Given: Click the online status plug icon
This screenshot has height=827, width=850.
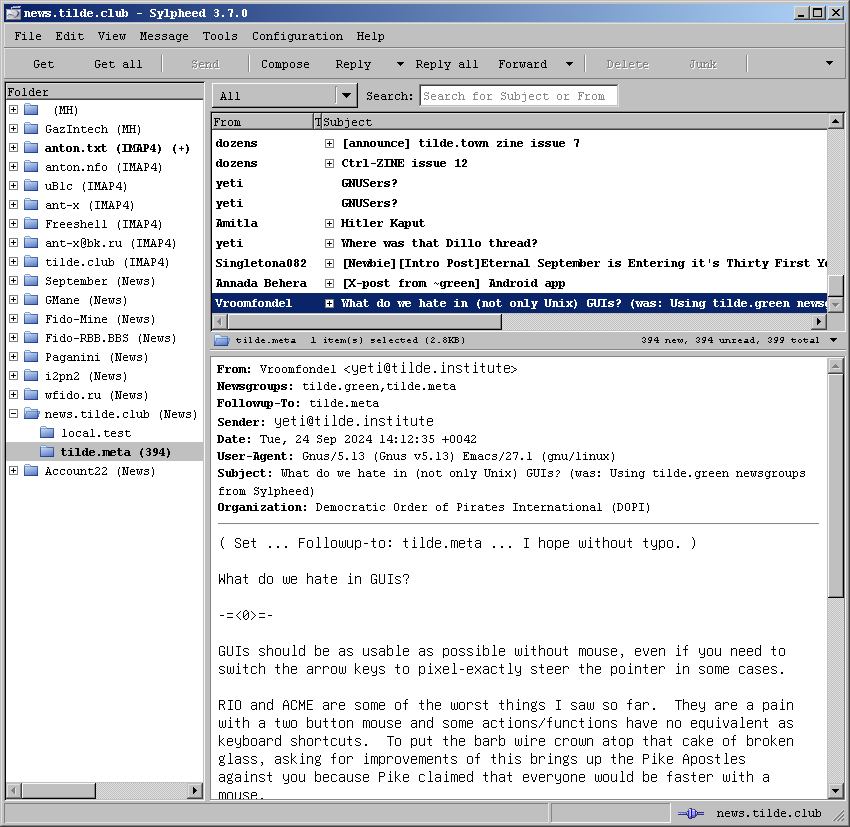Looking at the screenshot, I should point(692,813).
